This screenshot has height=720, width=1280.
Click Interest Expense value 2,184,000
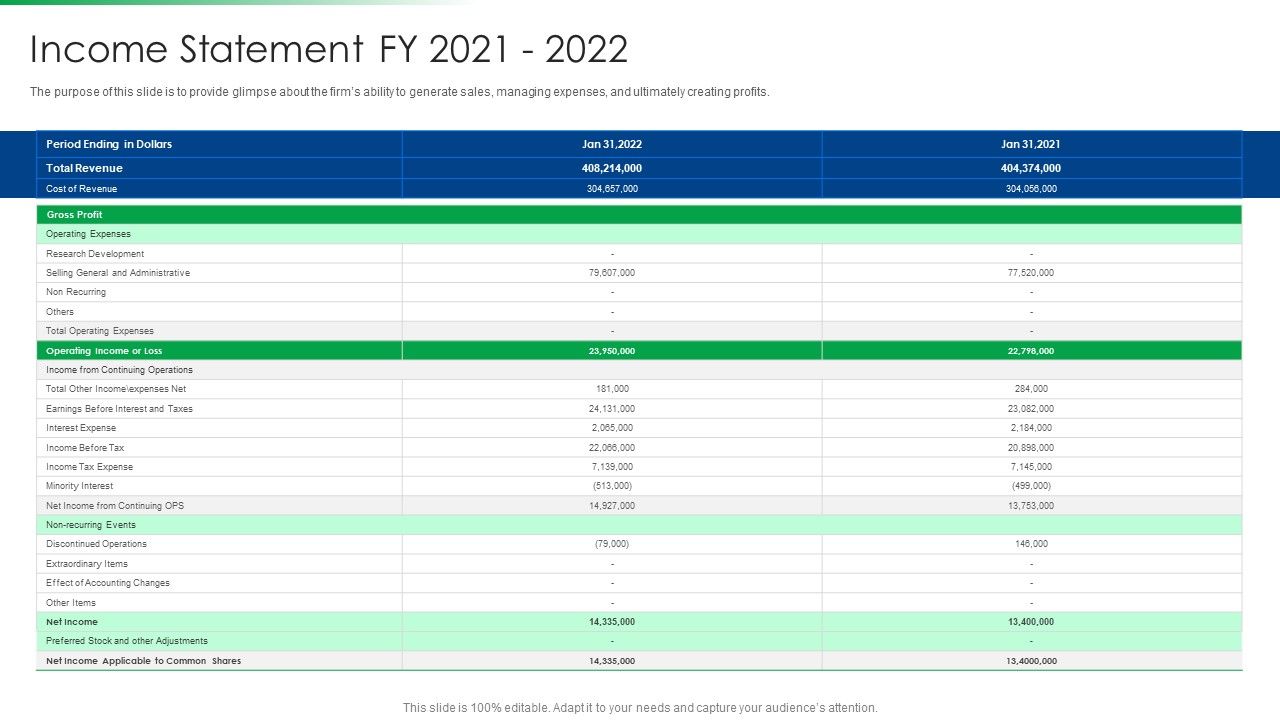pos(1031,428)
